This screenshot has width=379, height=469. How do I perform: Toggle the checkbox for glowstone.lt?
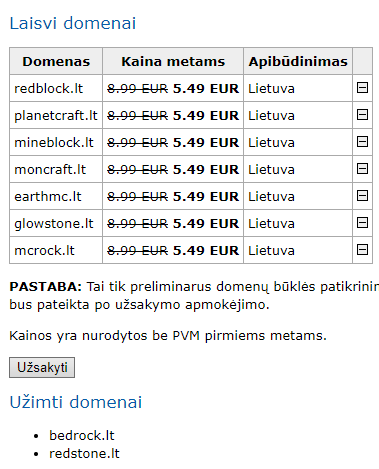tap(362, 223)
